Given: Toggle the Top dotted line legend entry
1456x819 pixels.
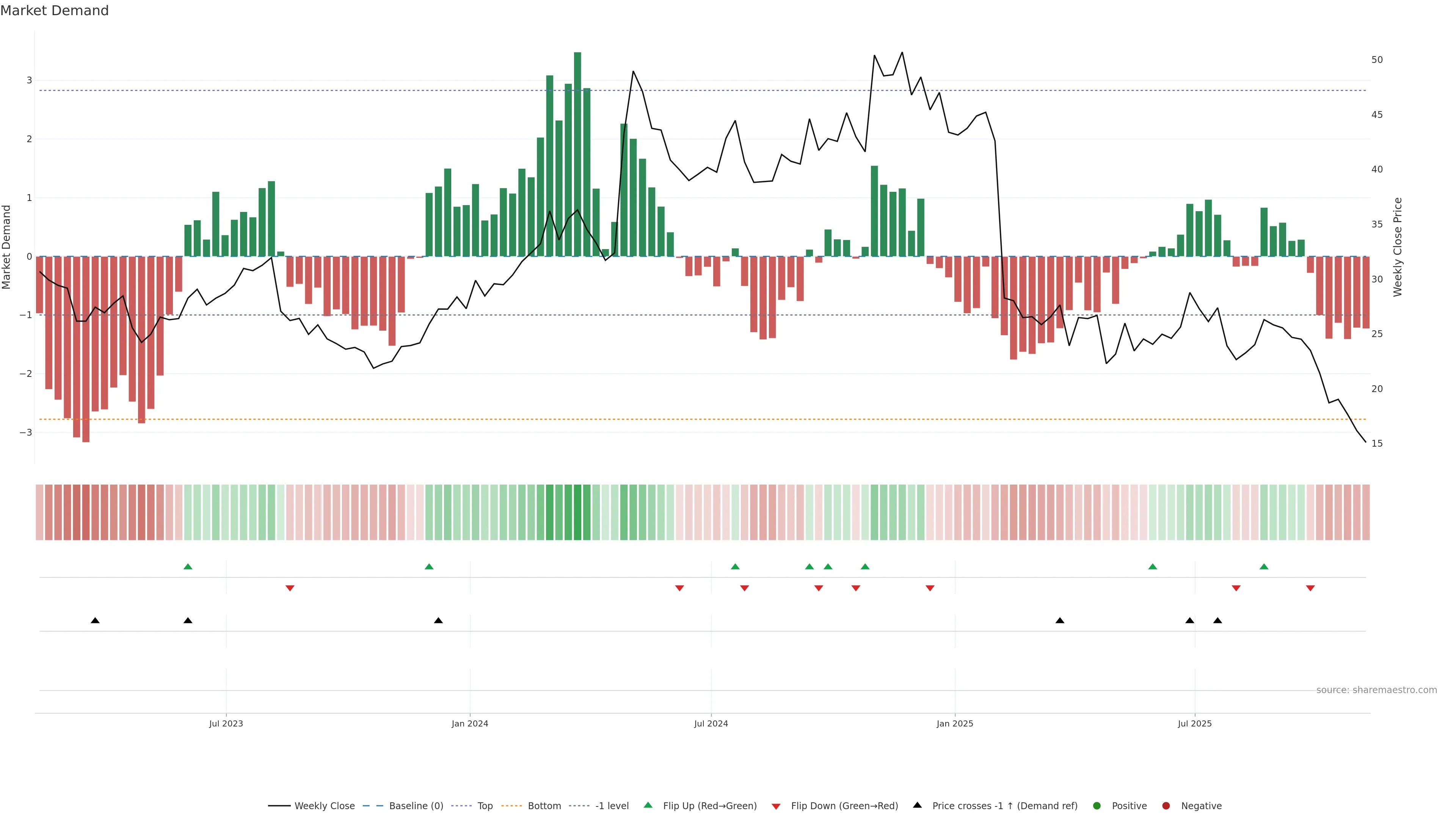Looking at the screenshot, I should click(x=485, y=806).
